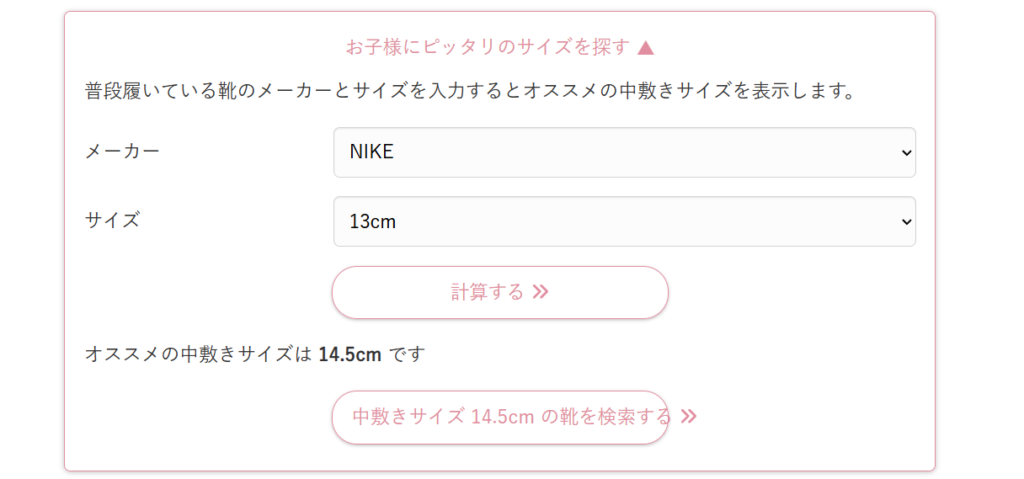Click the サイズ field label
The image size is (1024, 479).
112,220
